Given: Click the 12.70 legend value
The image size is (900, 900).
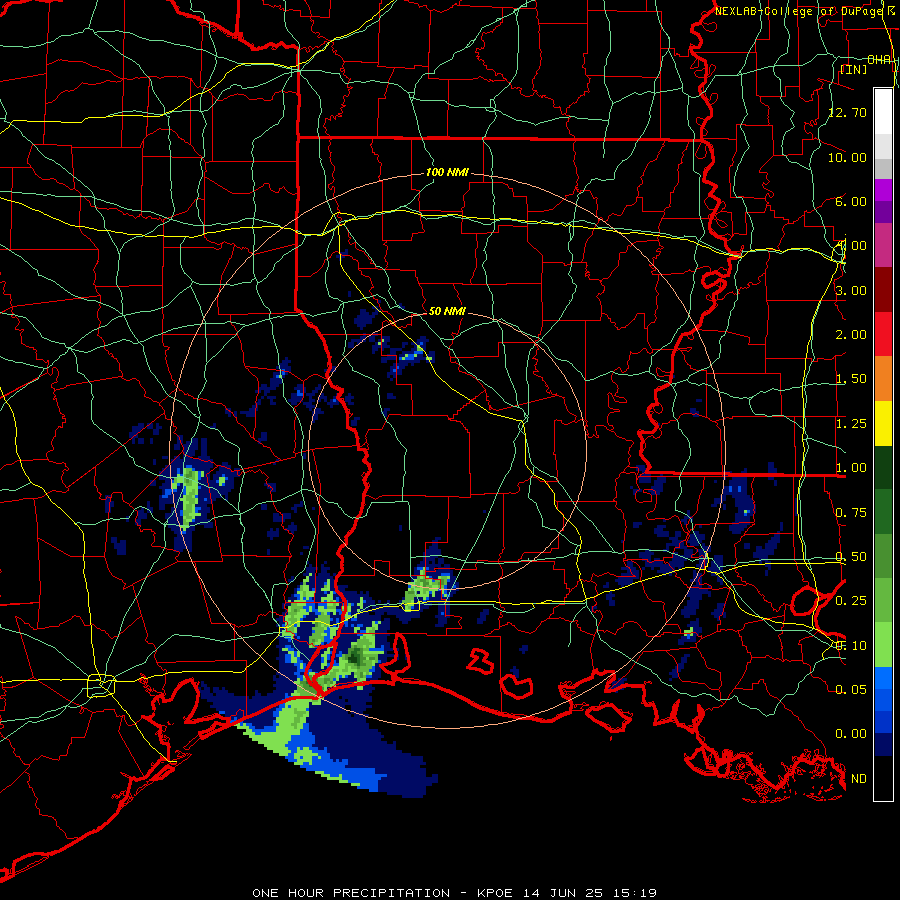Looking at the screenshot, I should click(x=847, y=112).
